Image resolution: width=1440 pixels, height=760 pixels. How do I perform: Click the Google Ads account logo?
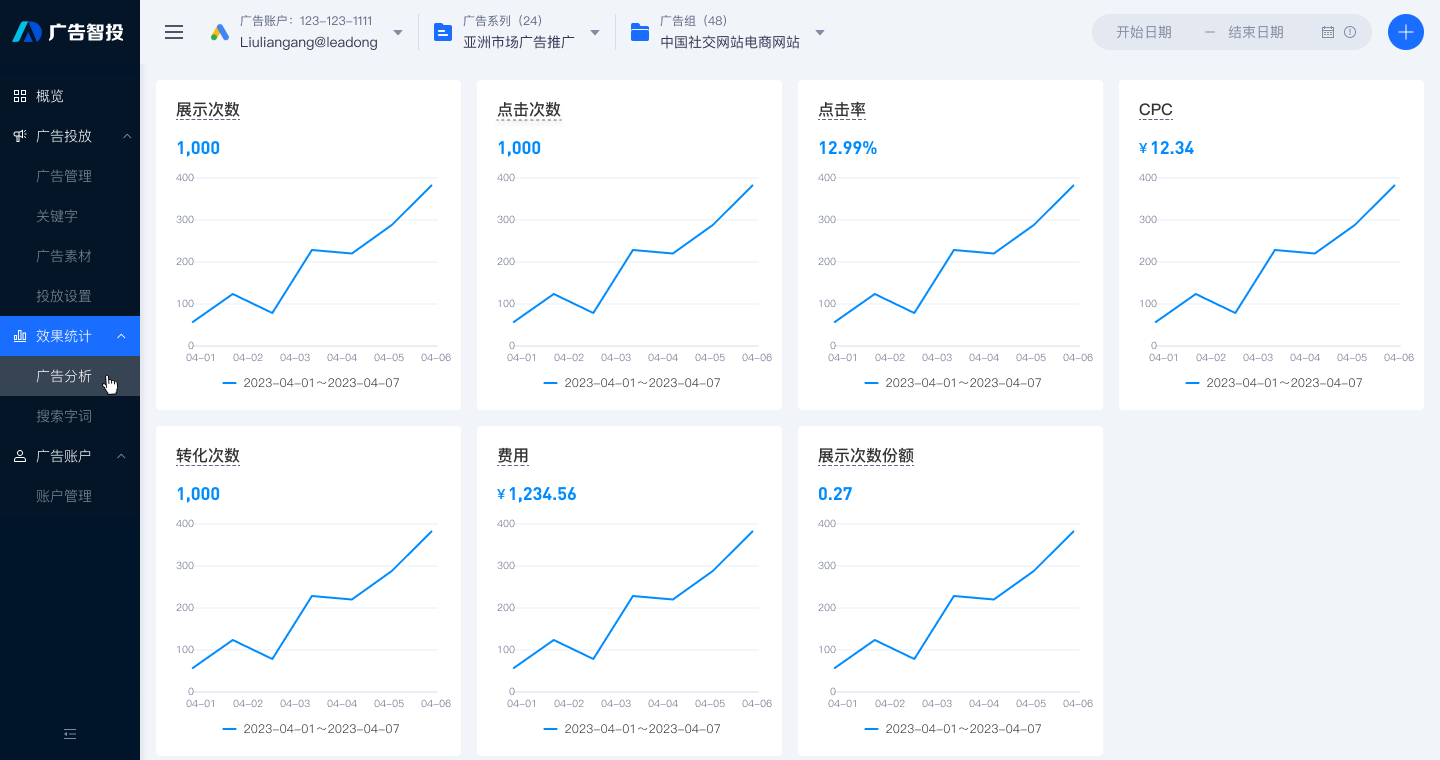point(220,32)
